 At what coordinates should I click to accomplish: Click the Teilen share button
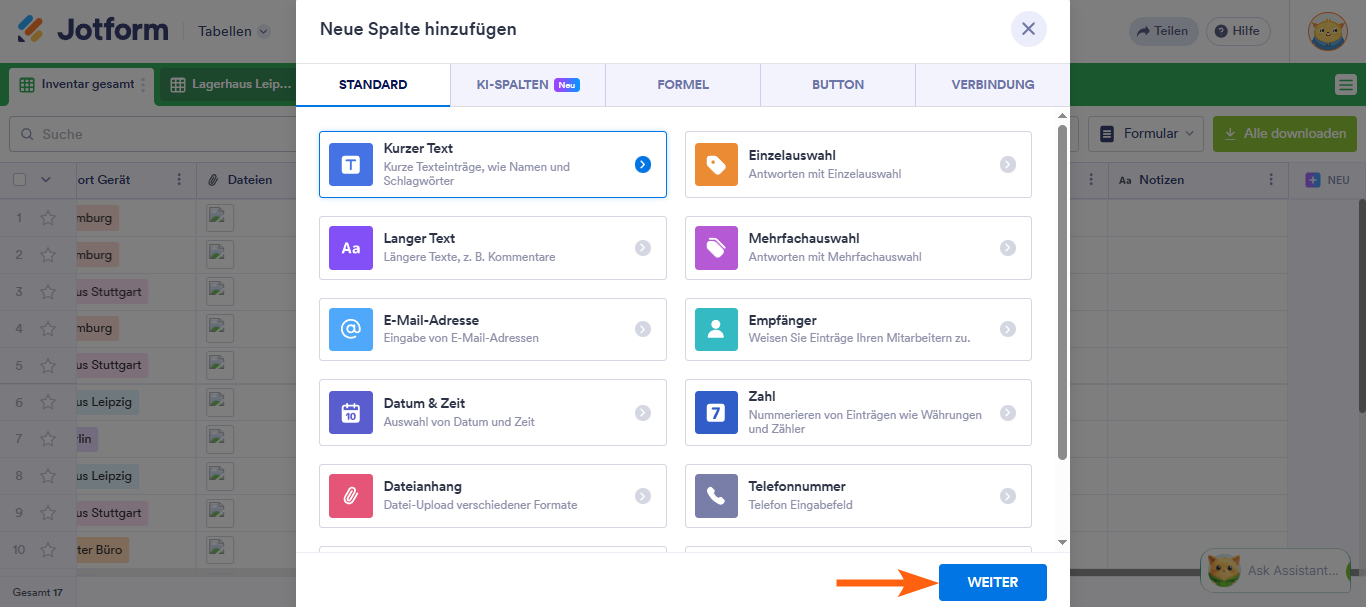pos(1163,31)
